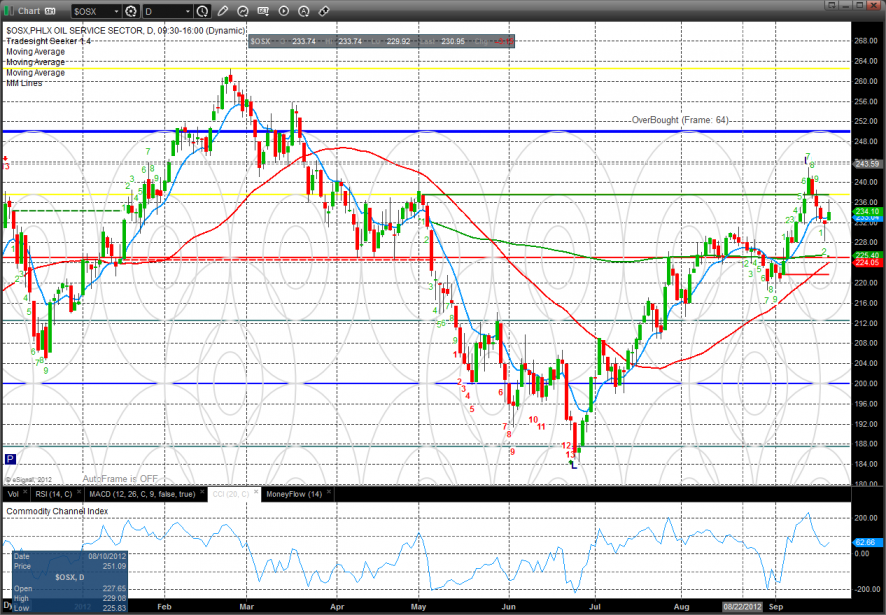The width and height of the screenshot is (886, 615).
Task: Click the third Moving Average label
Action: click(36, 72)
